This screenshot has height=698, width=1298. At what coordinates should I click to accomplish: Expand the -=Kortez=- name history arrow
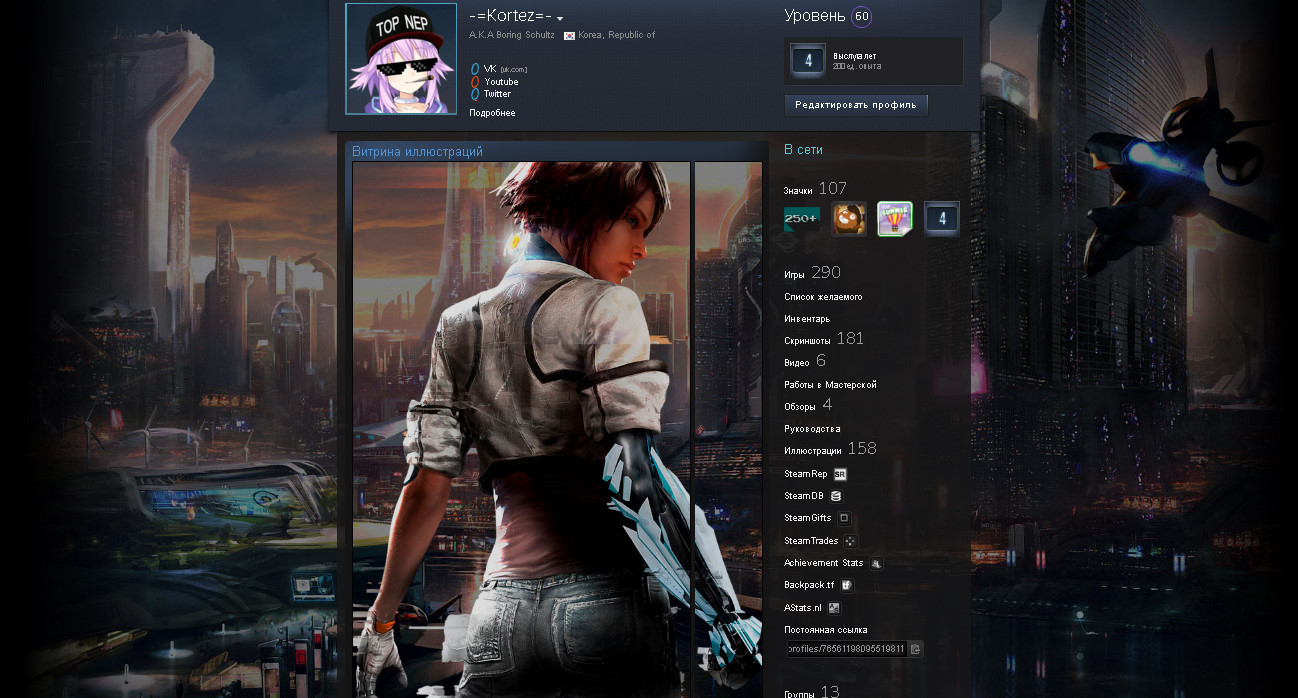tap(560, 19)
